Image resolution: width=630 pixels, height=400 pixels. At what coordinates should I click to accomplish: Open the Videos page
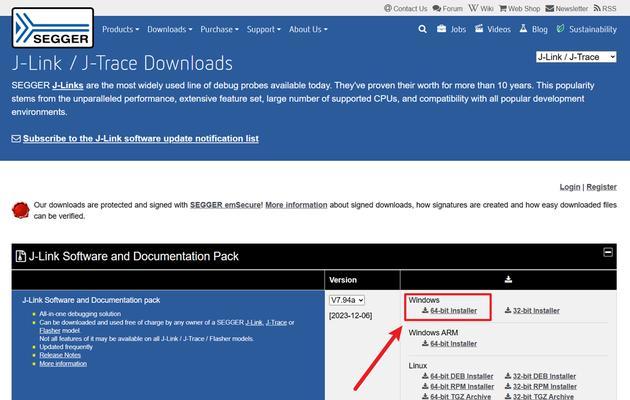coord(493,29)
